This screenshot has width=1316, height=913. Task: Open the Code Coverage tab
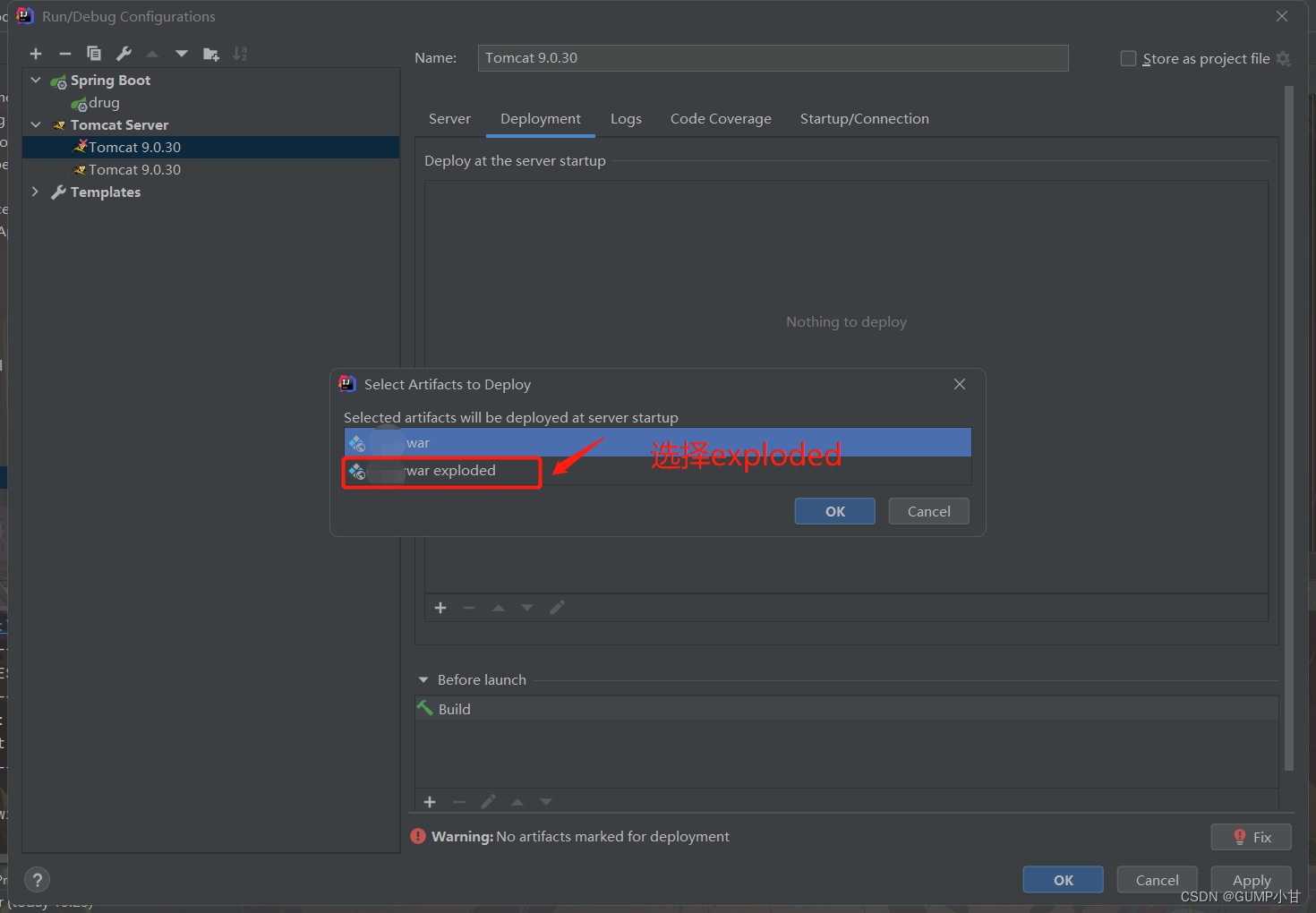click(x=721, y=118)
